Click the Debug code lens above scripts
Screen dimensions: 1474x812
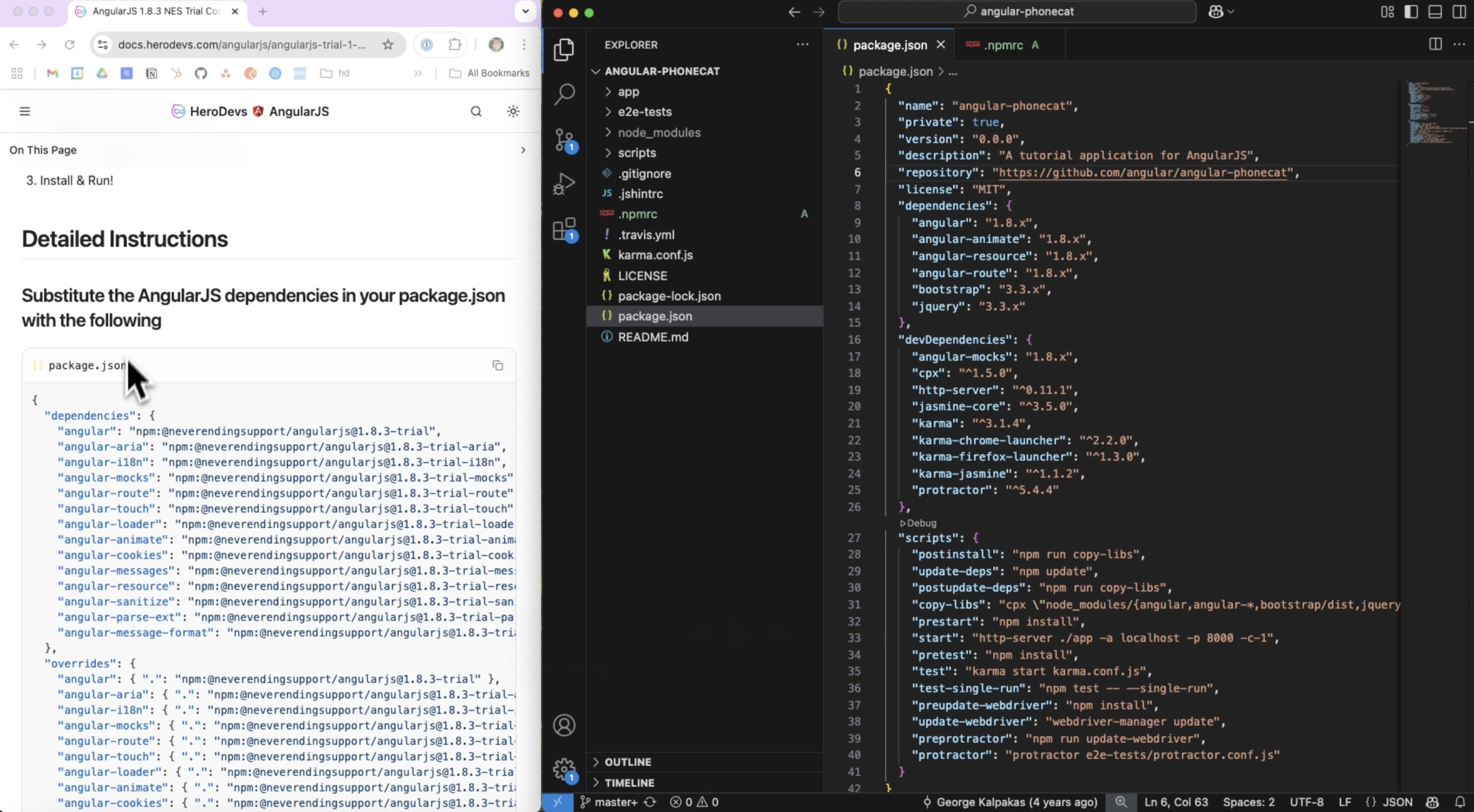point(919,523)
